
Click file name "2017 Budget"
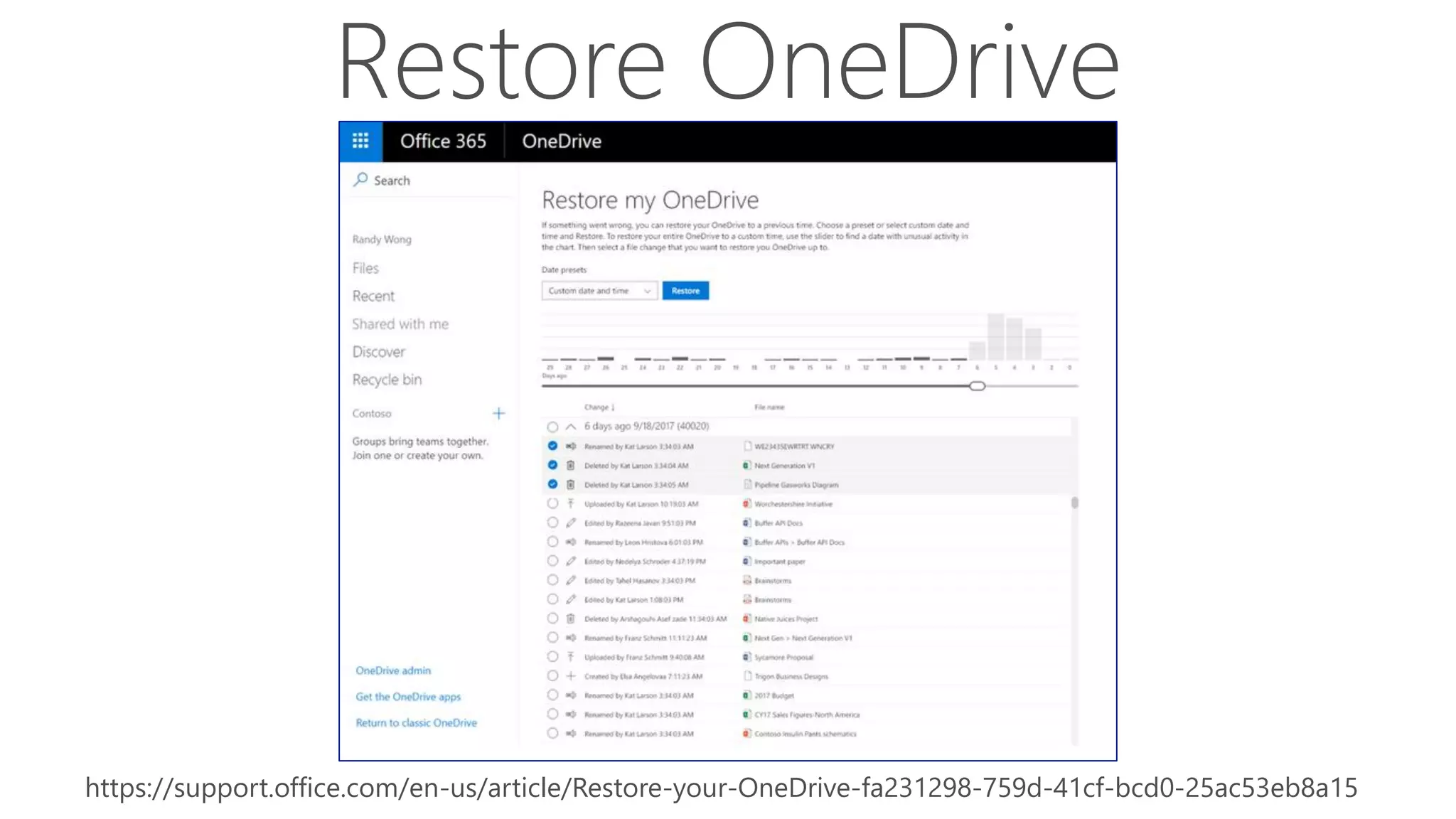point(774,696)
